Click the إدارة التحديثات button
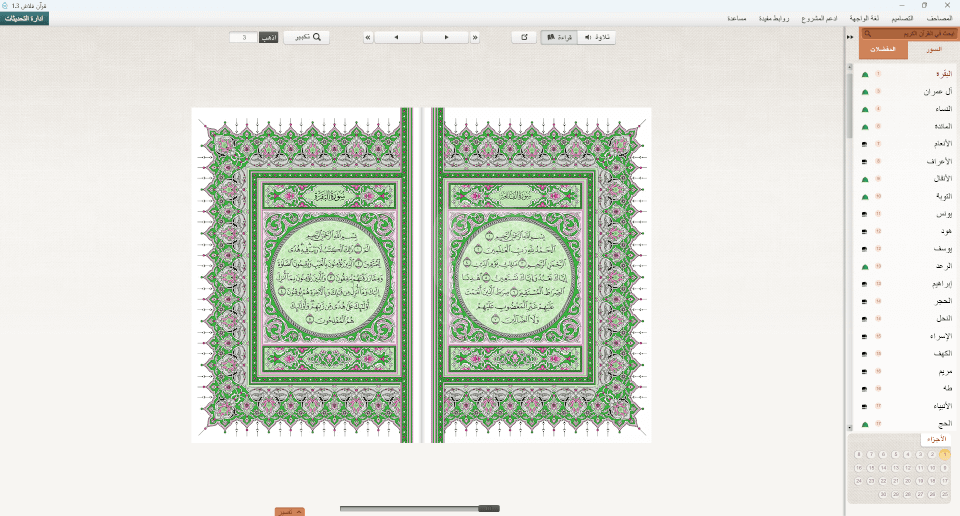Viewport: 960px width, 516px height. (24, 18)
